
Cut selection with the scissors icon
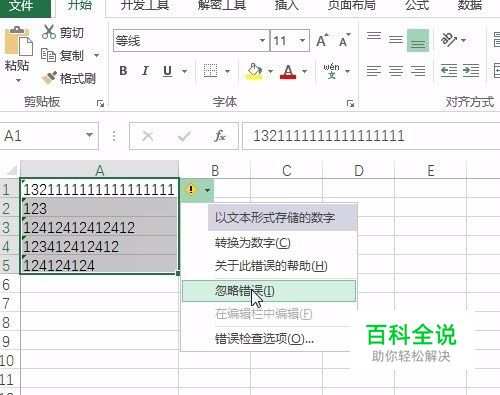(x=49, y=32)
